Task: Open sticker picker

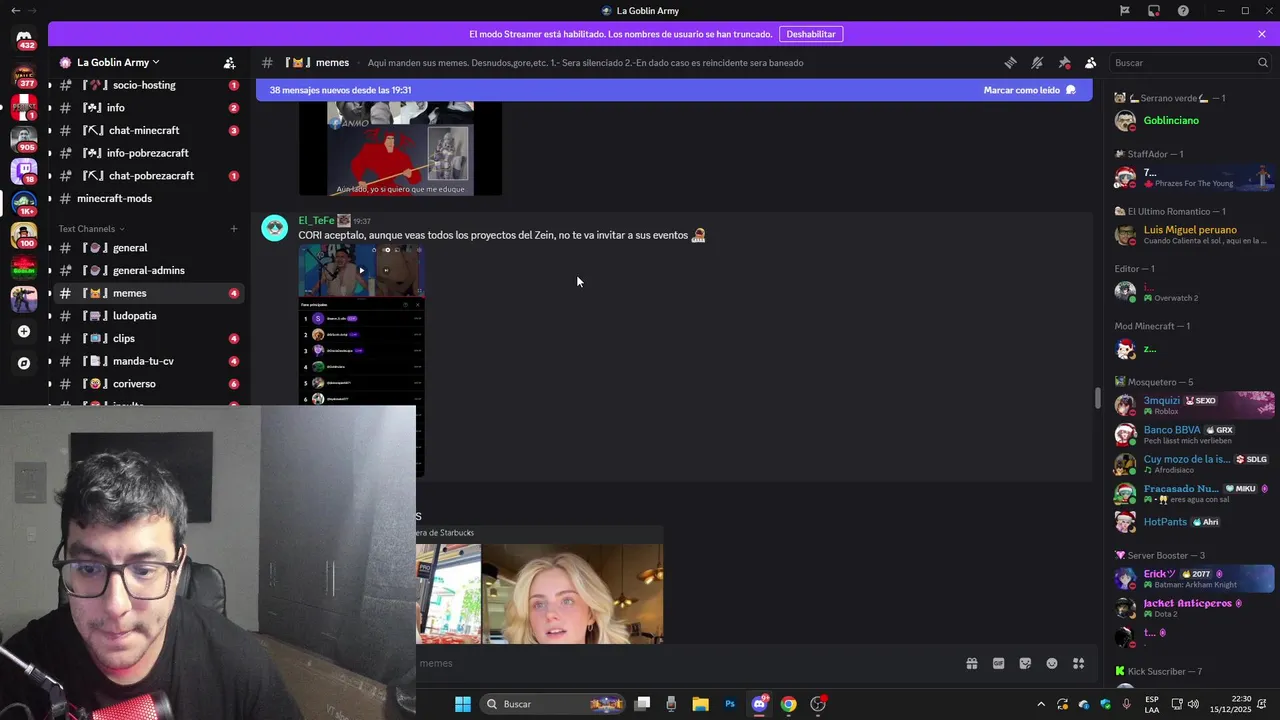Action: (x=1025, y=663)
